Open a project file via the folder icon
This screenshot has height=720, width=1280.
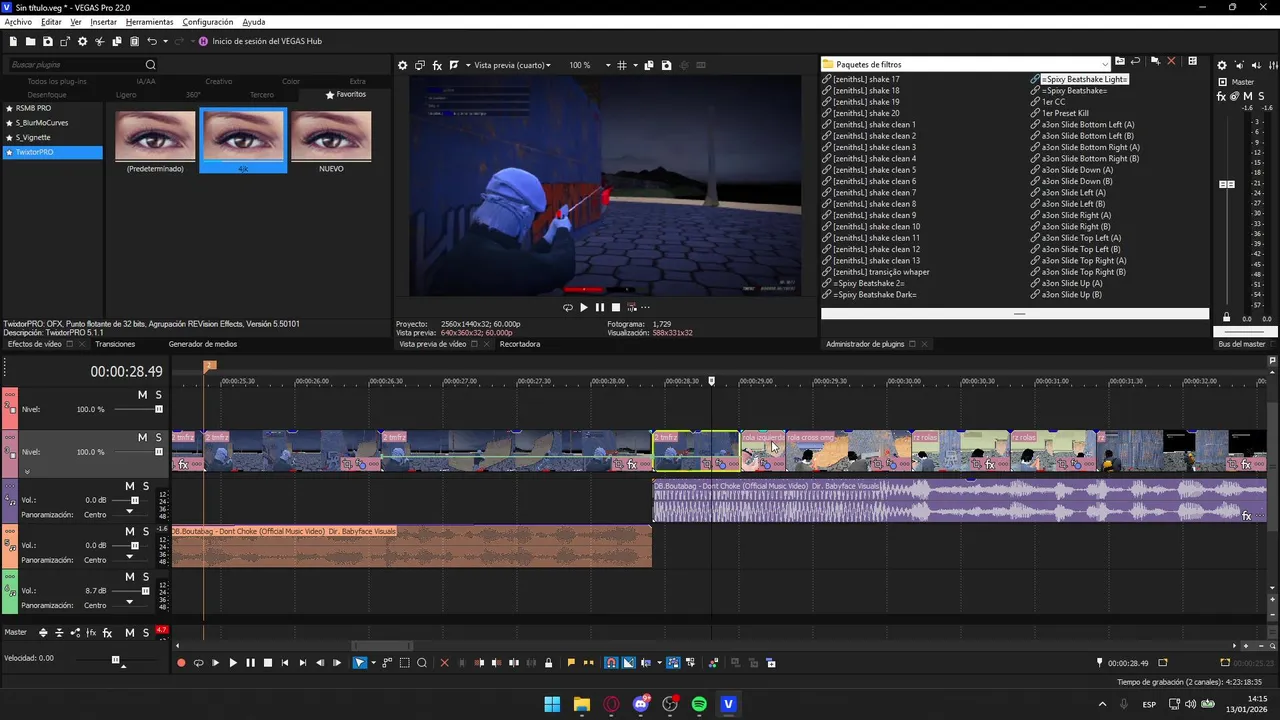point(30,41)
